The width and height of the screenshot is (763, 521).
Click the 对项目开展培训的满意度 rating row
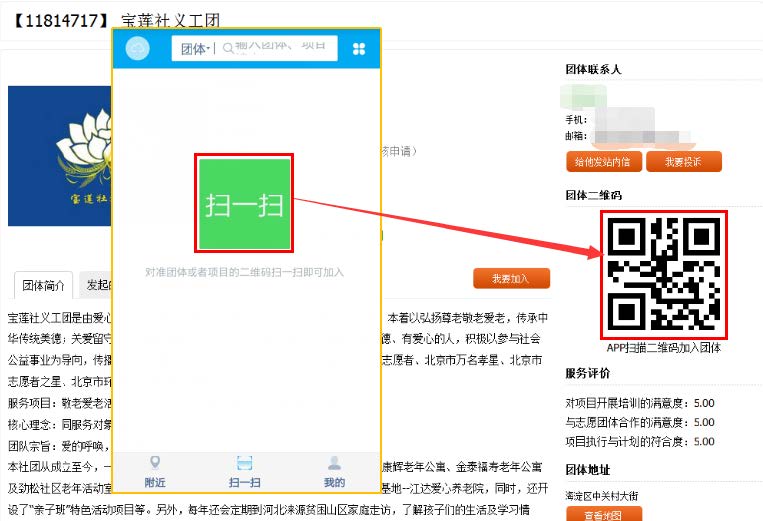click(x=640, y=403)
